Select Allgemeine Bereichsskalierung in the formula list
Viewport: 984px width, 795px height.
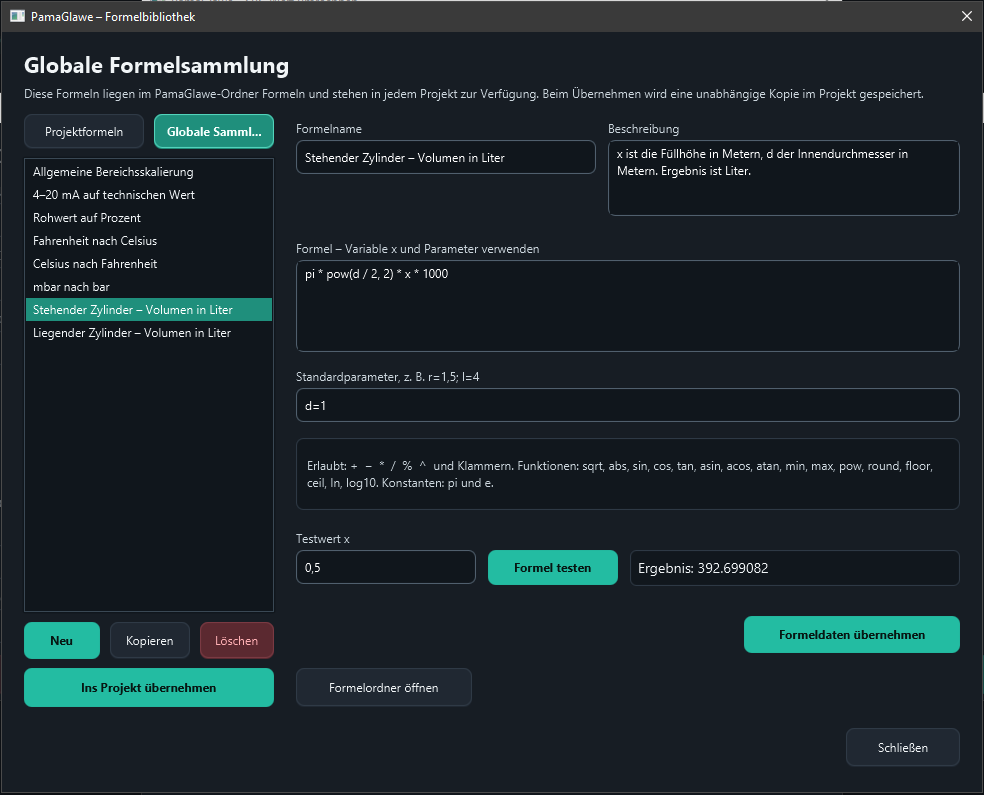(x=149, y=172)
